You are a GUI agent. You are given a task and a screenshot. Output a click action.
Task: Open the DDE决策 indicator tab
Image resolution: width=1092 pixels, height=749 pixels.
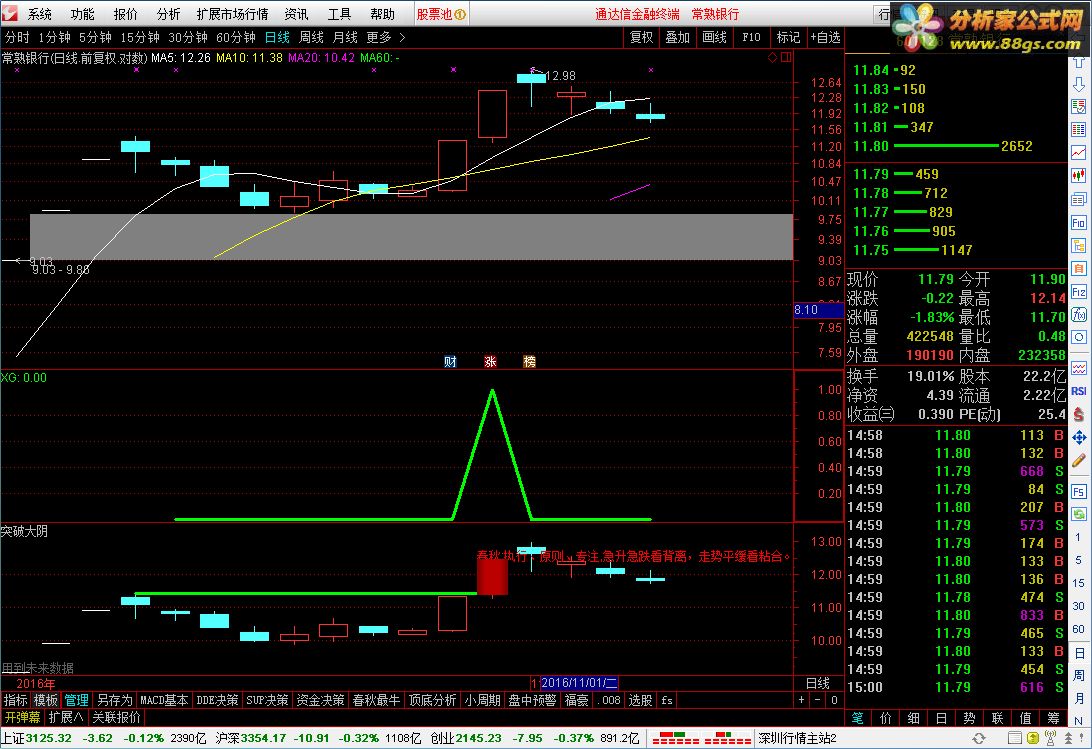[x=217, y=700]
